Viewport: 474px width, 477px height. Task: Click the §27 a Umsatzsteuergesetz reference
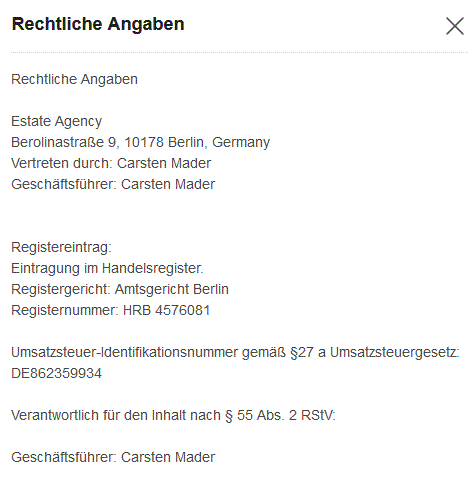point(375,352)
